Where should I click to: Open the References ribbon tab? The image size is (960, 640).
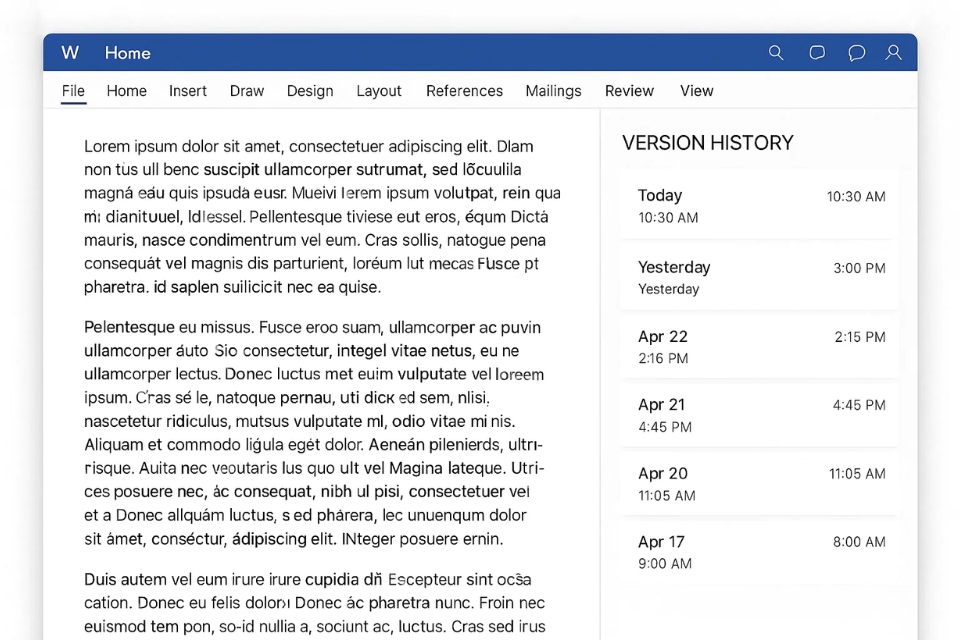[x=464, y=91]
